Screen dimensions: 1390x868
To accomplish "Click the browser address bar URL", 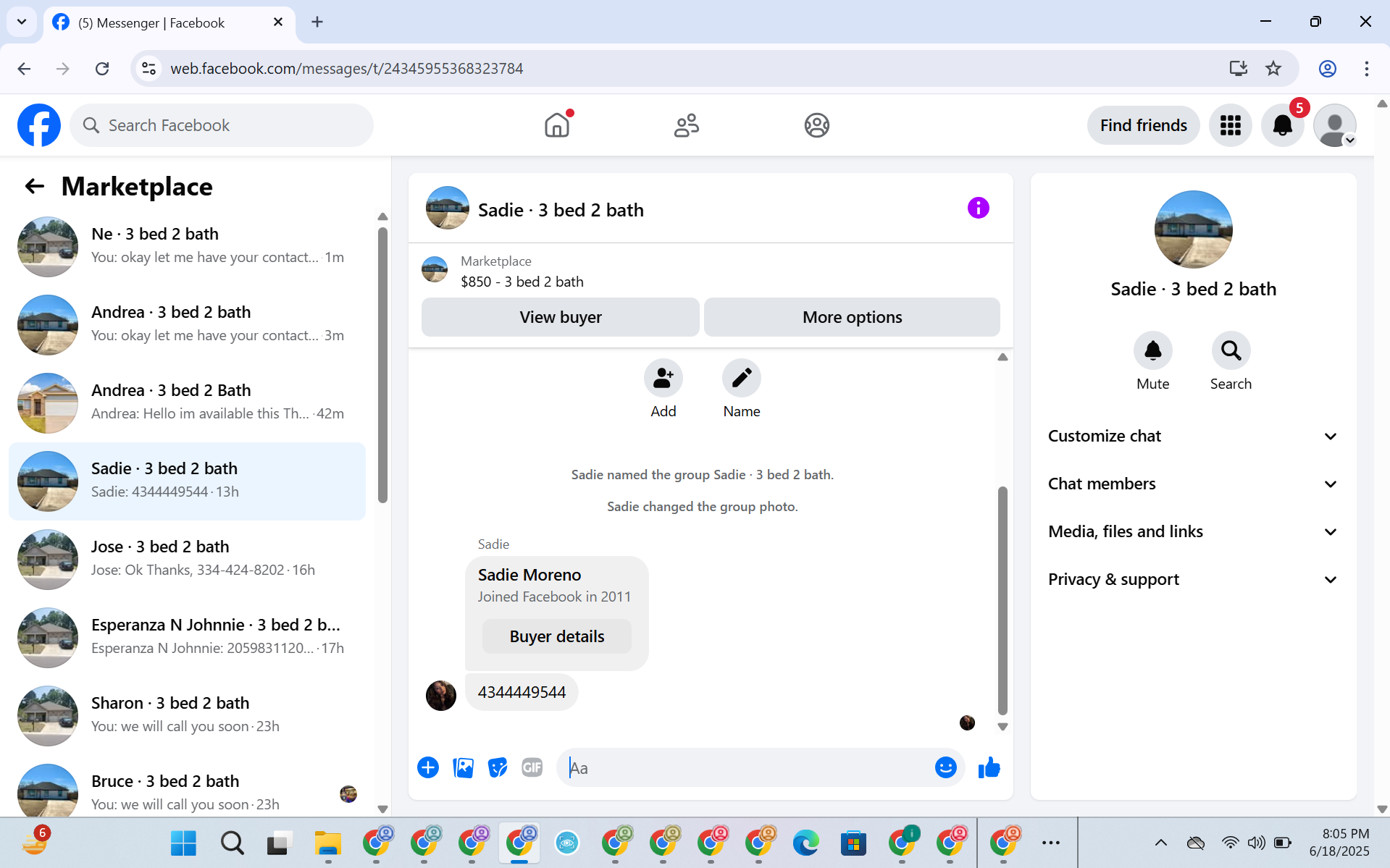I will (346, 69).
